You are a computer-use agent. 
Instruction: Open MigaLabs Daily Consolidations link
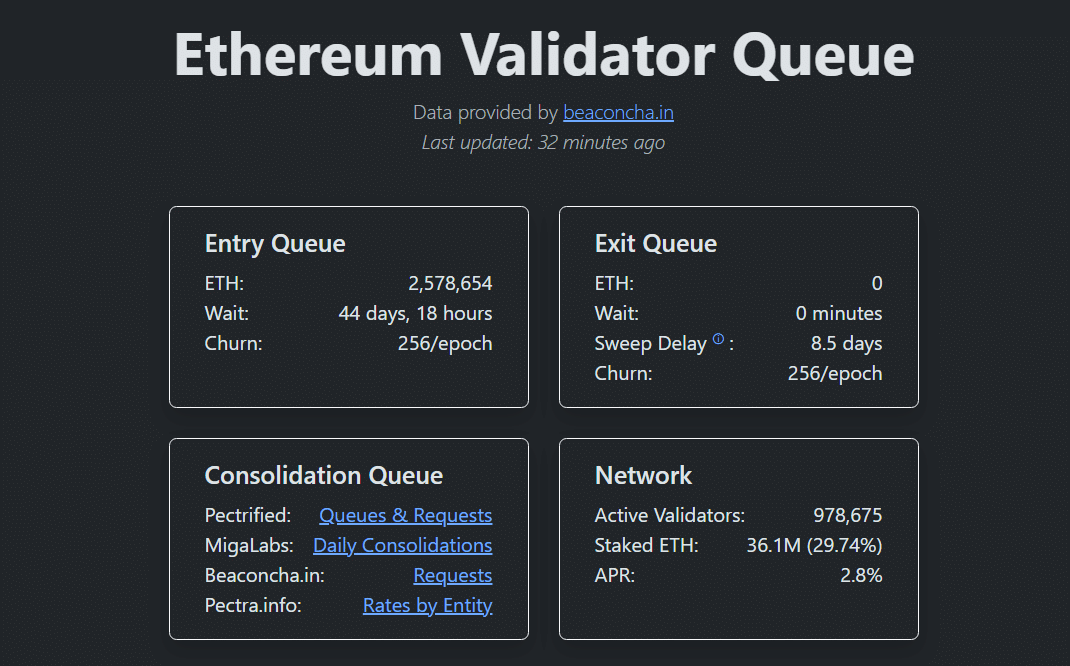(x=402, y=546)
